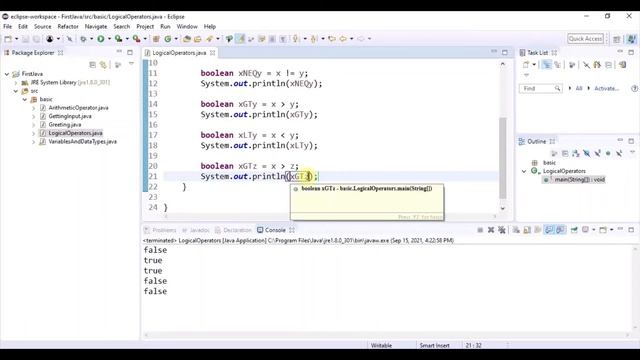Click the Pin Console icon
The width and height of the screenshot is (640, 360).
click(574, 230)
